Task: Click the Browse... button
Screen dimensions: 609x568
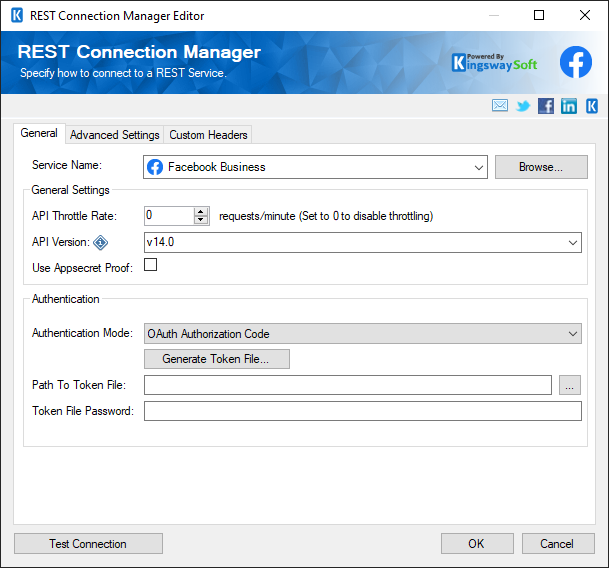Action: (541, 167)
